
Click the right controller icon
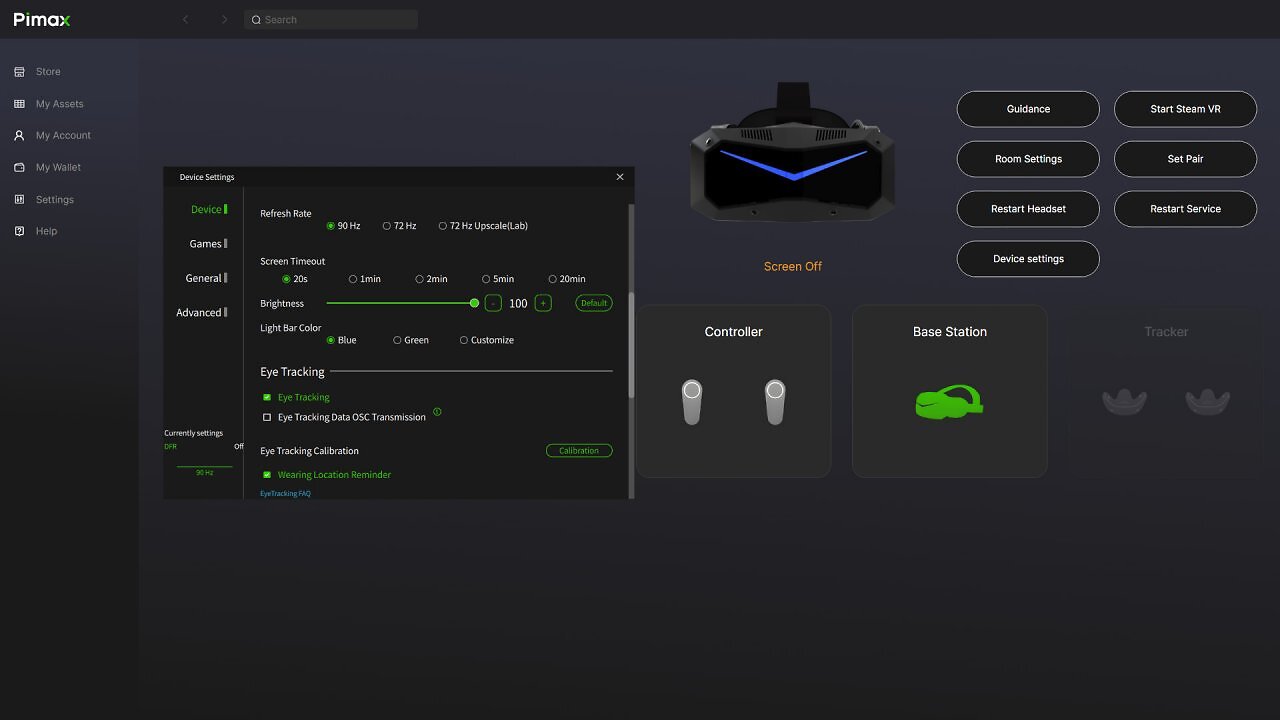click(x=775, y=401)
